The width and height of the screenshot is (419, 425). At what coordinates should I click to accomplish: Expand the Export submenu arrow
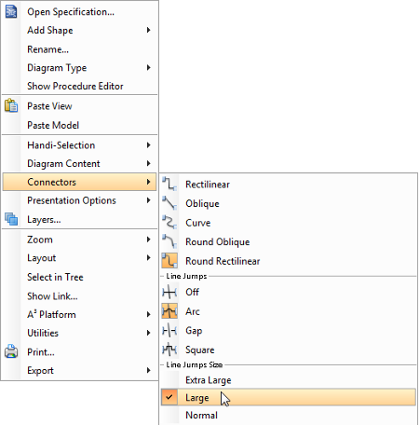tap(148, 370)
